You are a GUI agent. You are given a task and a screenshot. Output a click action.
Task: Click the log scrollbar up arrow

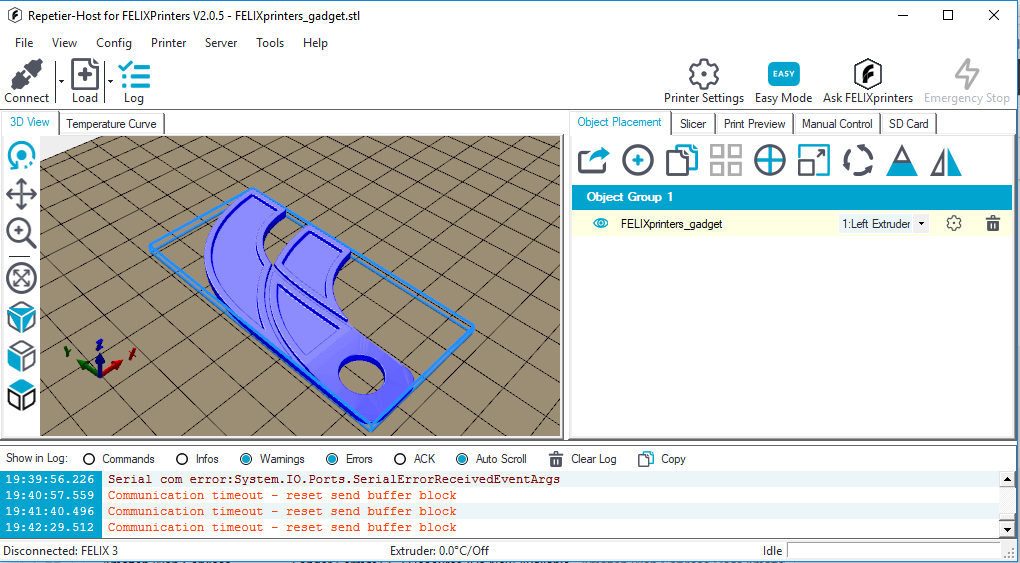point(1008,480)
